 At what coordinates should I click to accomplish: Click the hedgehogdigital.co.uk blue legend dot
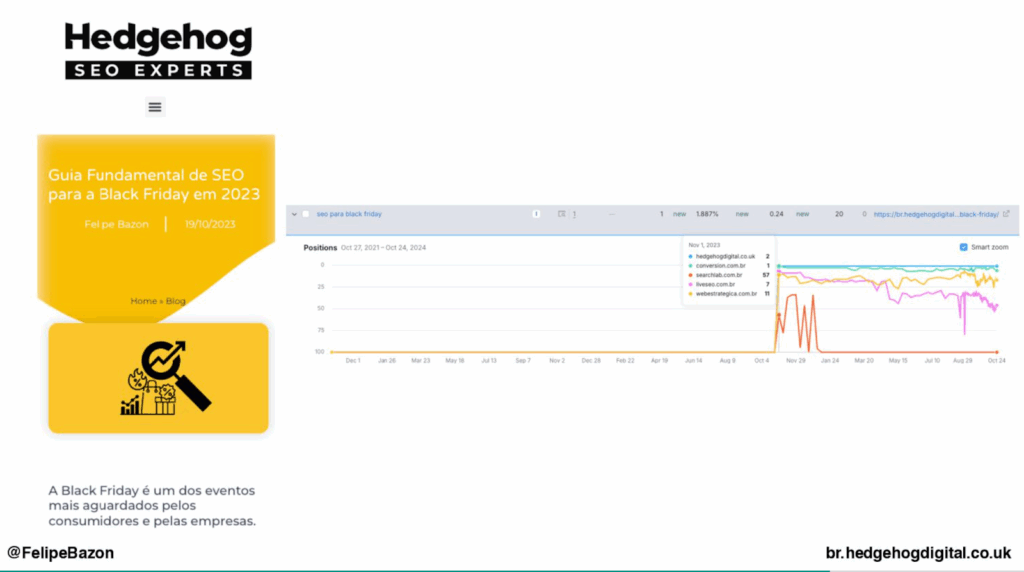(x=690, y=257)
